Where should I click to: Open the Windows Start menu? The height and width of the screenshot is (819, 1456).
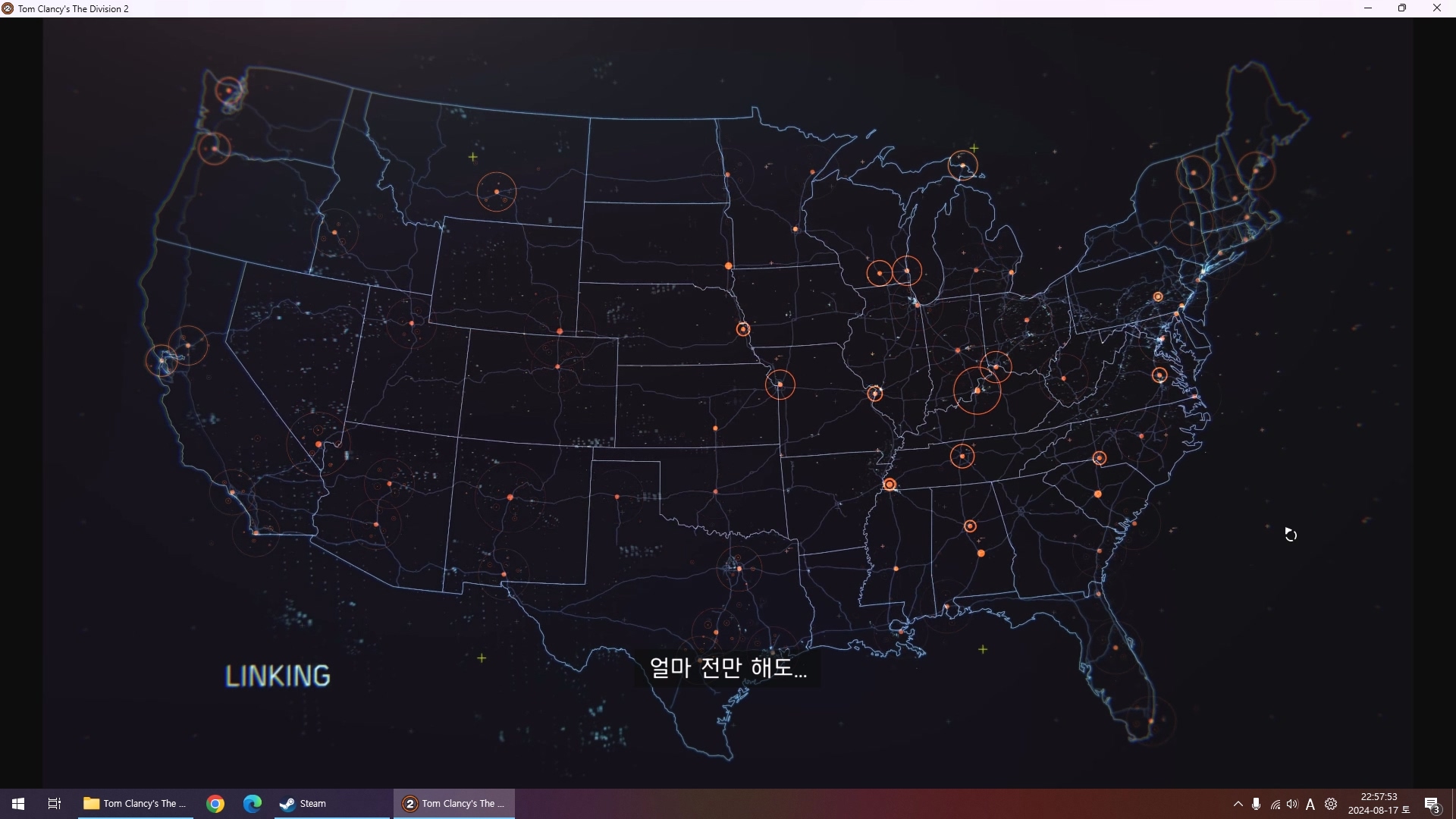point(18,804)
